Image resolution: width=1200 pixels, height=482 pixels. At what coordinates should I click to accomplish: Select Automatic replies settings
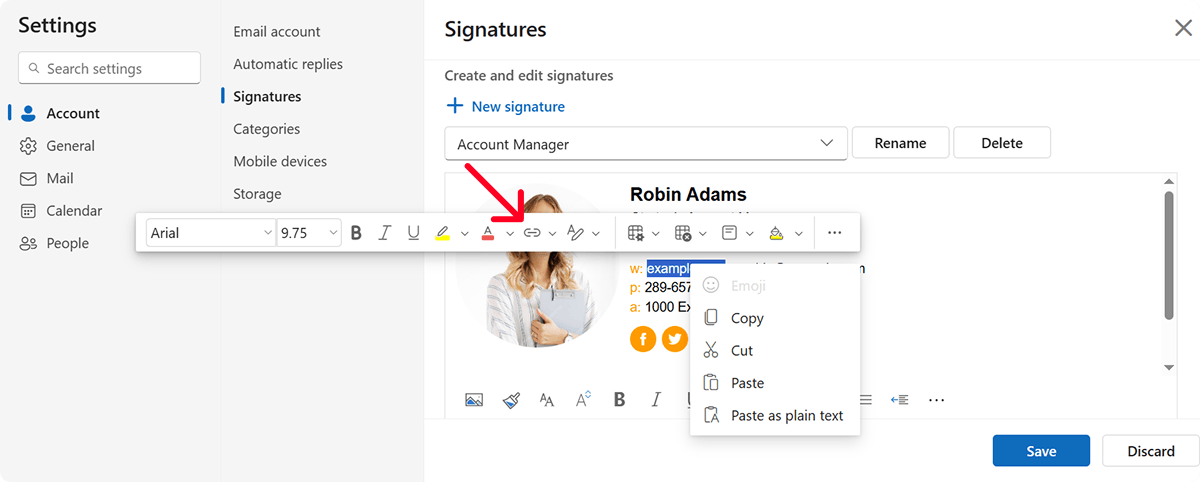(288, 64)
